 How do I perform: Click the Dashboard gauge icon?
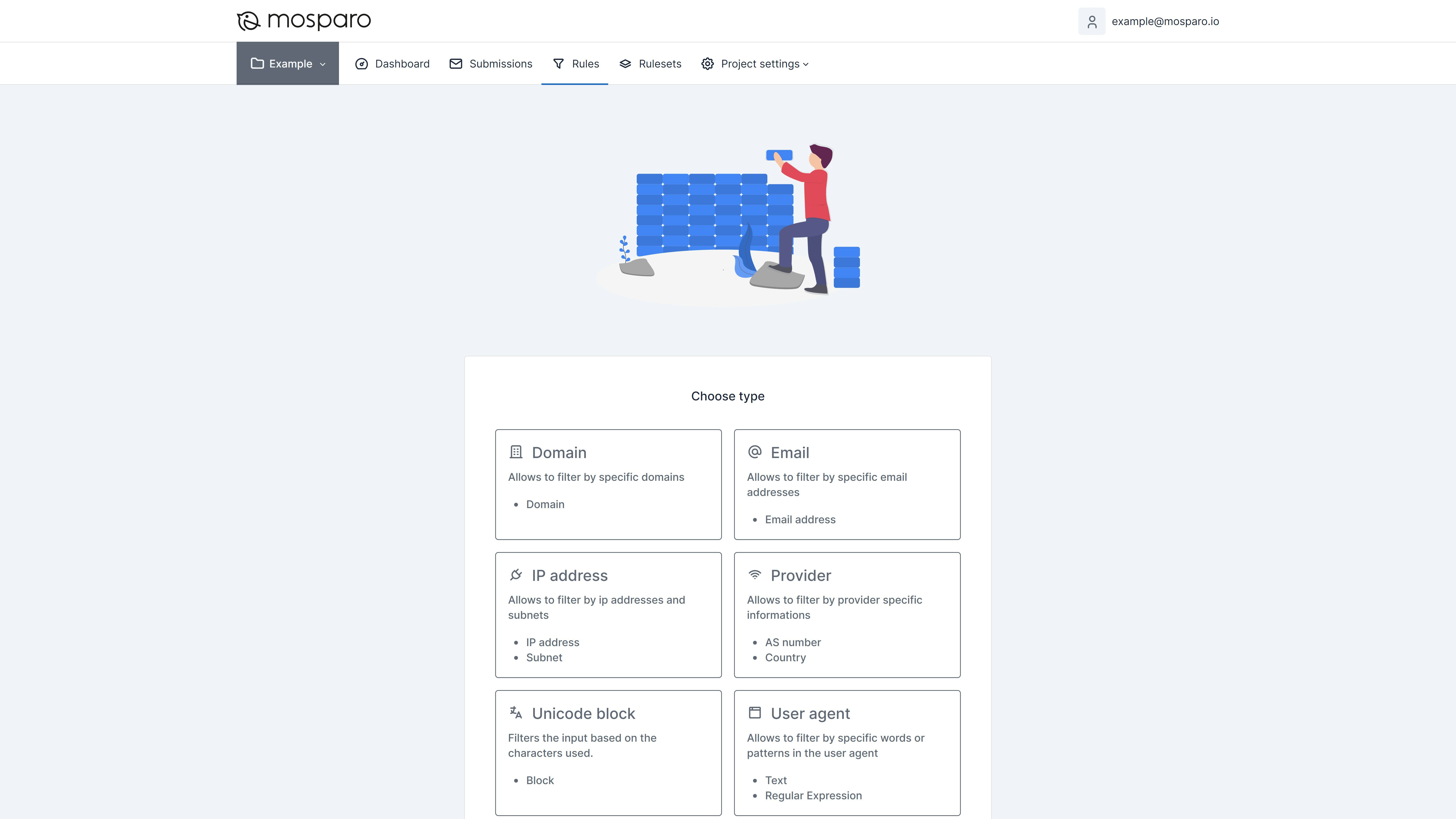click(362, 64)
